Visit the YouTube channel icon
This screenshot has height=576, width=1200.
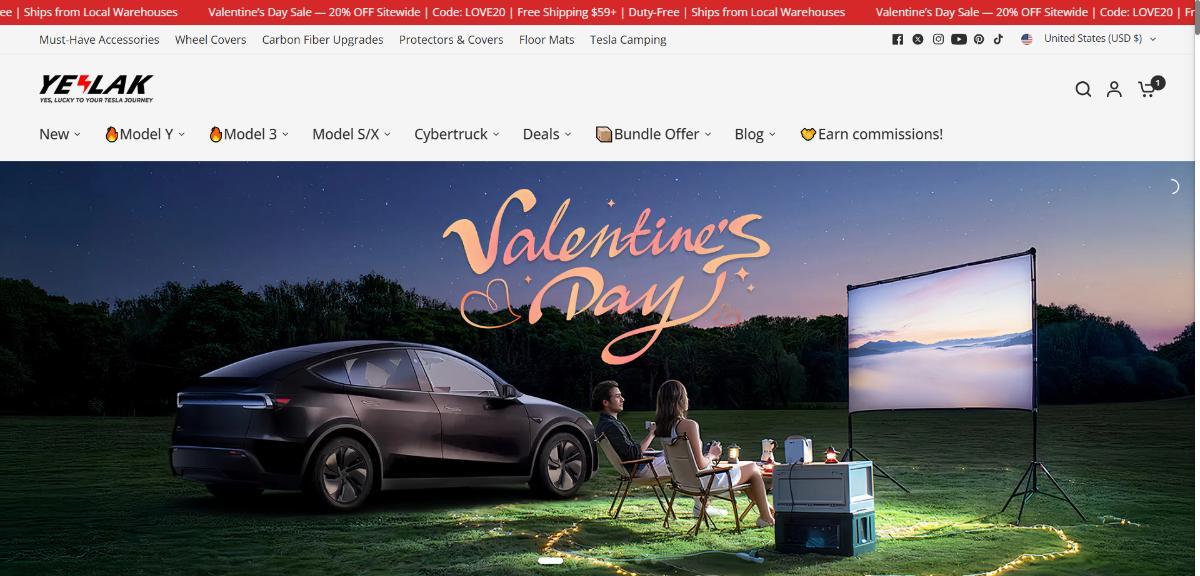click(958, 40)
